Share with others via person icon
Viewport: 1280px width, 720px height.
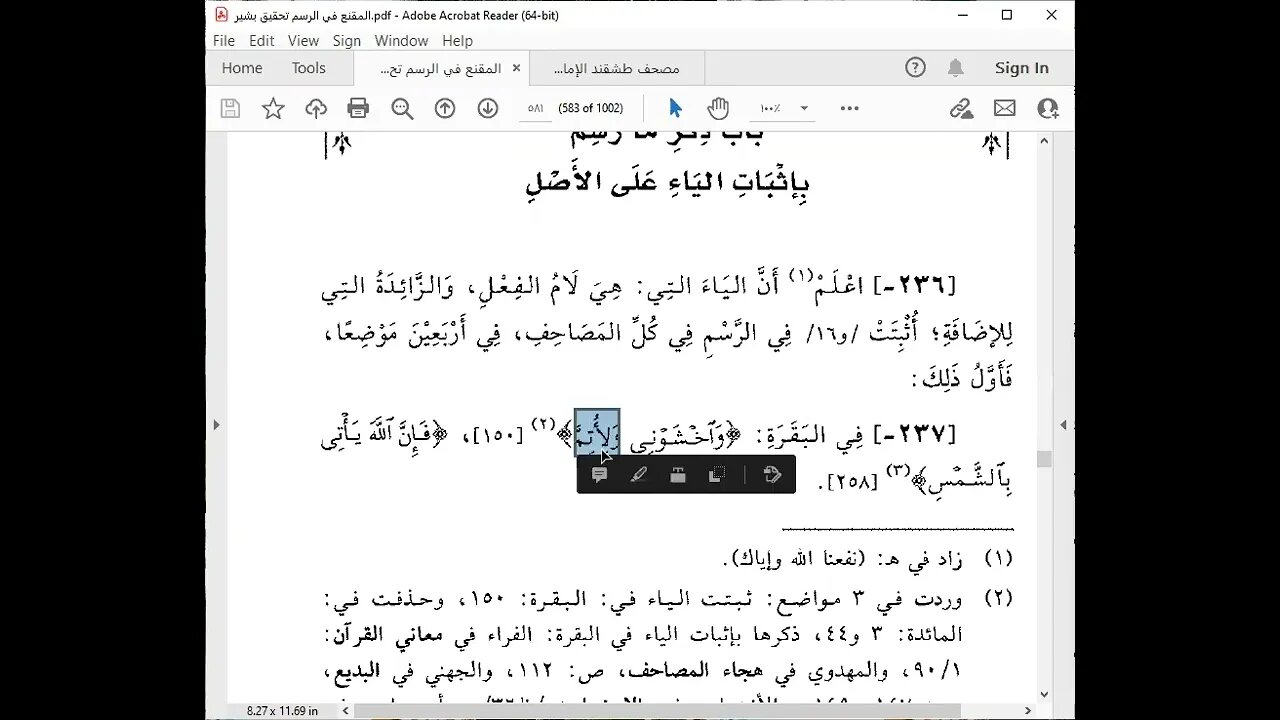pos(1047,108)
